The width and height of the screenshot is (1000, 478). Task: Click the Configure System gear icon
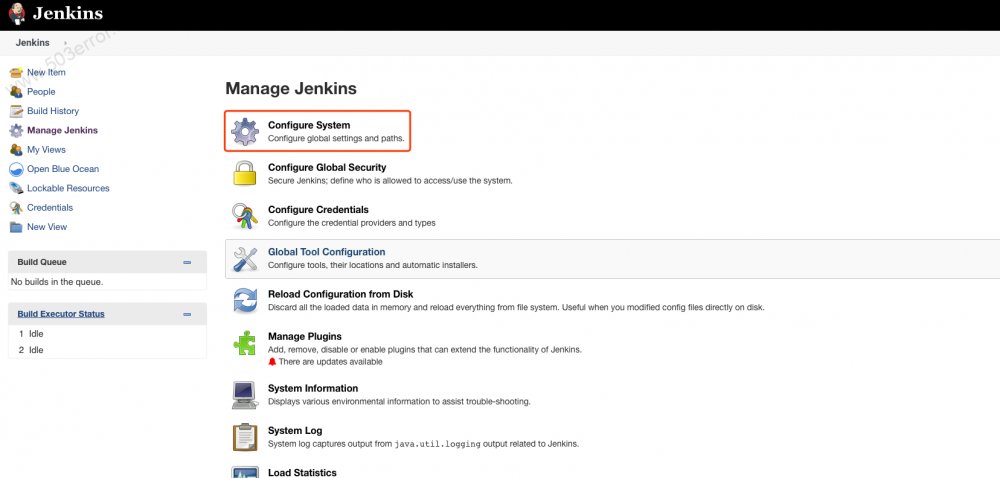[245, 131]
